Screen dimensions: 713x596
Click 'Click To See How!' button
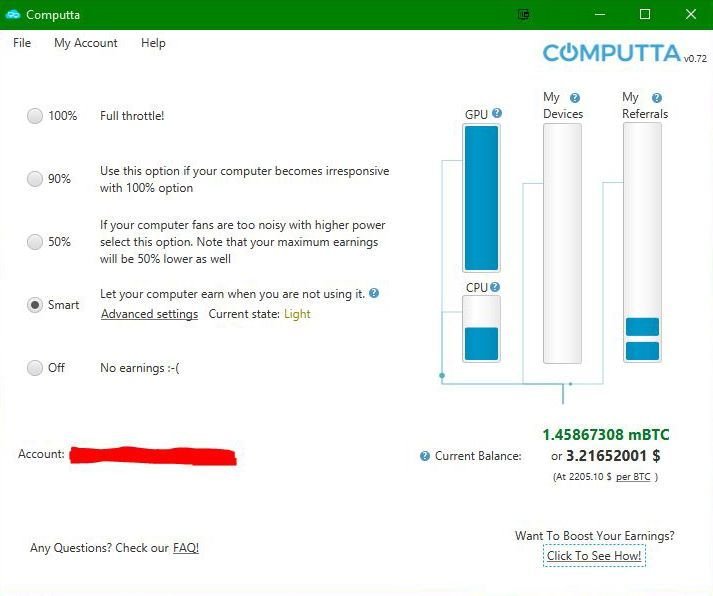[594, 556]
